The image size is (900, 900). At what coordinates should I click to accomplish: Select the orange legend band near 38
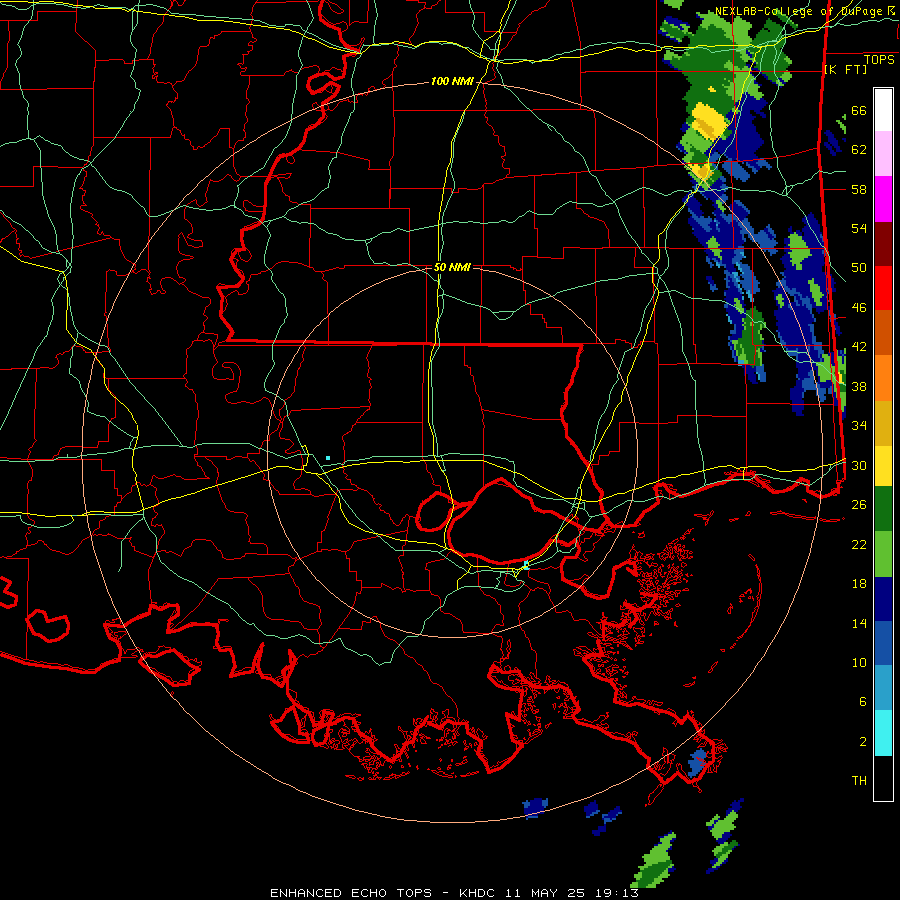(883, 378)
